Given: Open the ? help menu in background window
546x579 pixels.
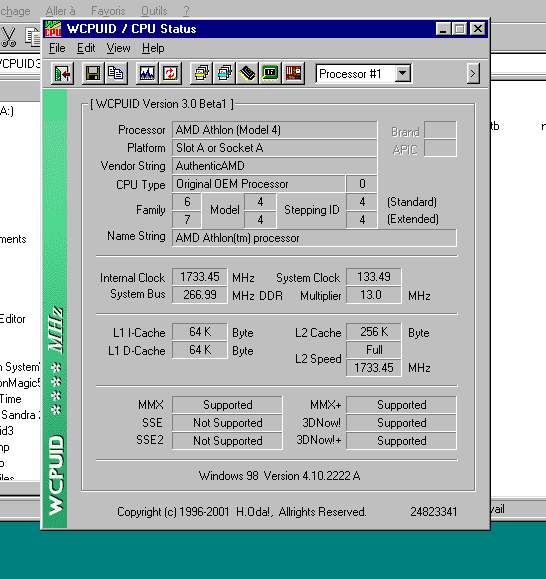Looking at the screenshot, I should click(x=186, y=11).
